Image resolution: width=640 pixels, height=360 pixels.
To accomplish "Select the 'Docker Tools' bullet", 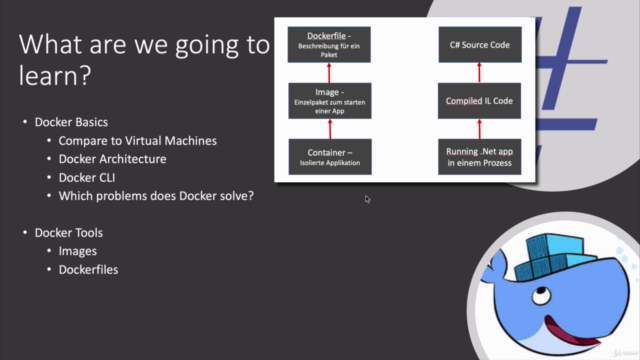I will 69,233.
